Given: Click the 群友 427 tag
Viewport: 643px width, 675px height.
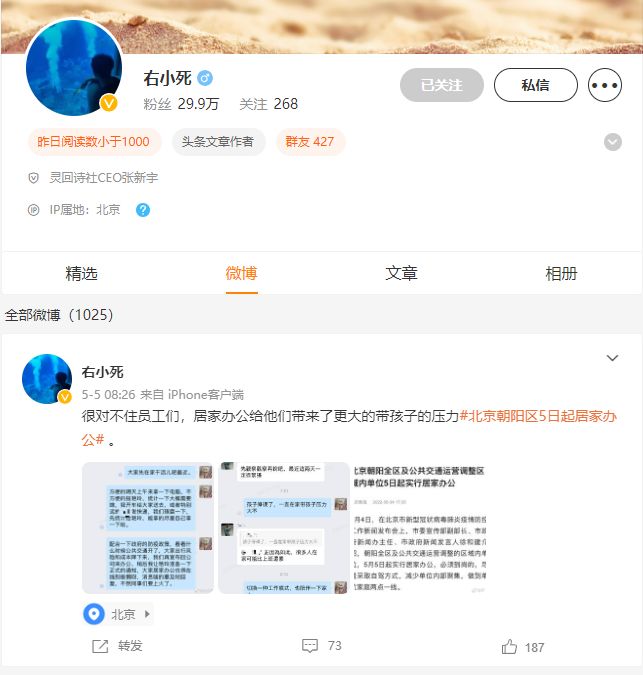Looking at the screenshot, I should pyautogui.click(x=310, y=142).
